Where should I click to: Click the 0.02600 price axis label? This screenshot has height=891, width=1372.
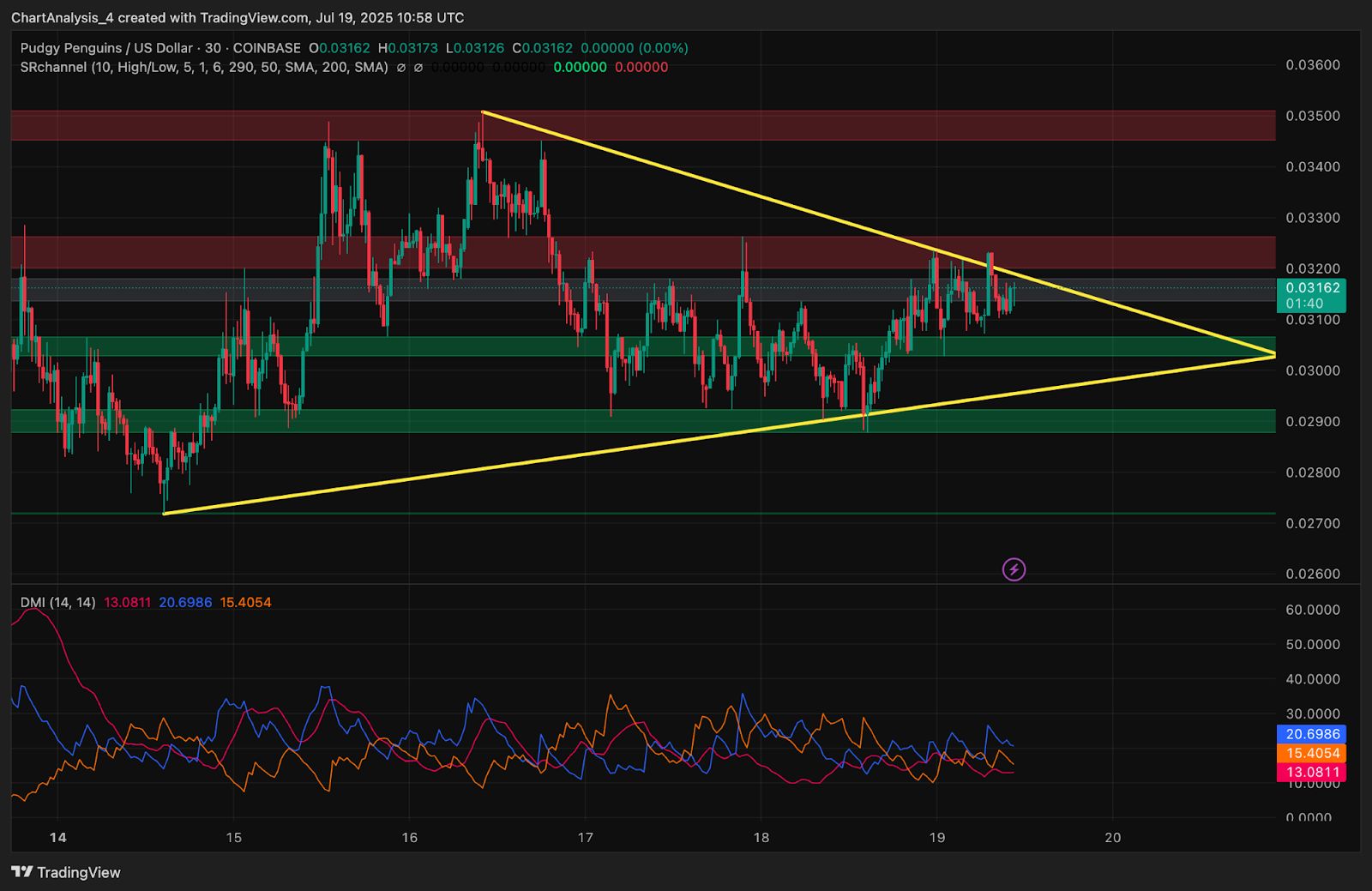click(1313, 574)
